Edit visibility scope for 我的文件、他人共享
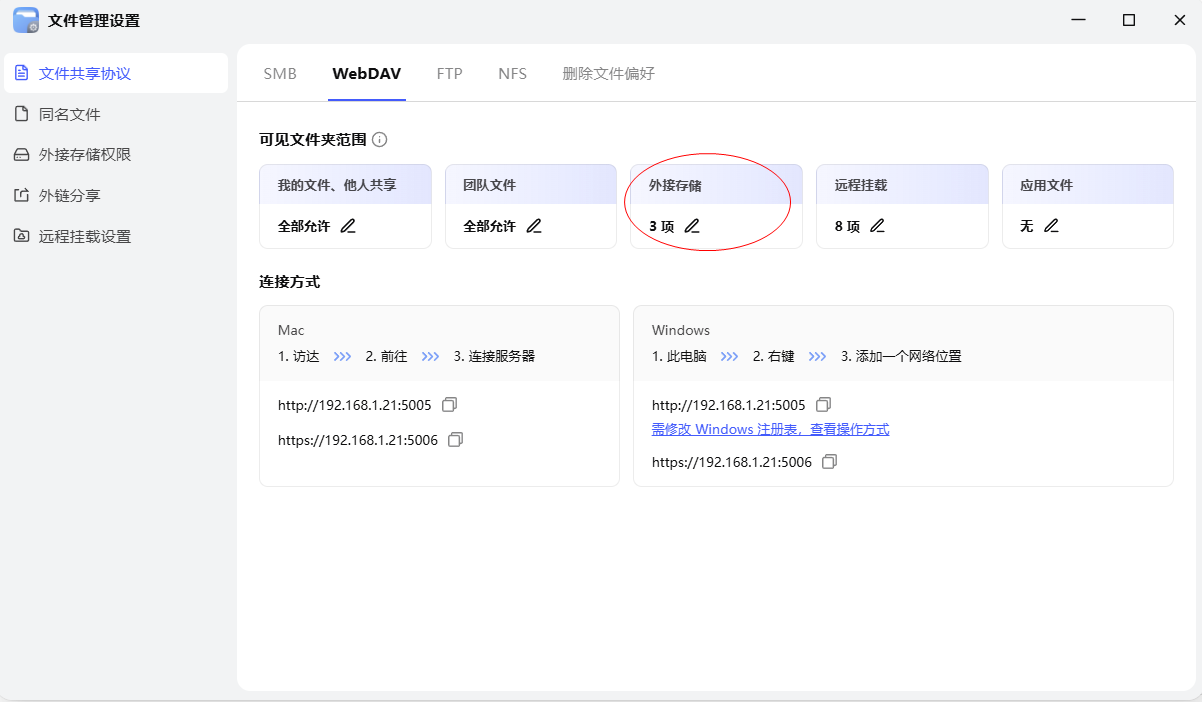Image resolution: width=1202 pixels, height=702 pixels. [347, 227]
